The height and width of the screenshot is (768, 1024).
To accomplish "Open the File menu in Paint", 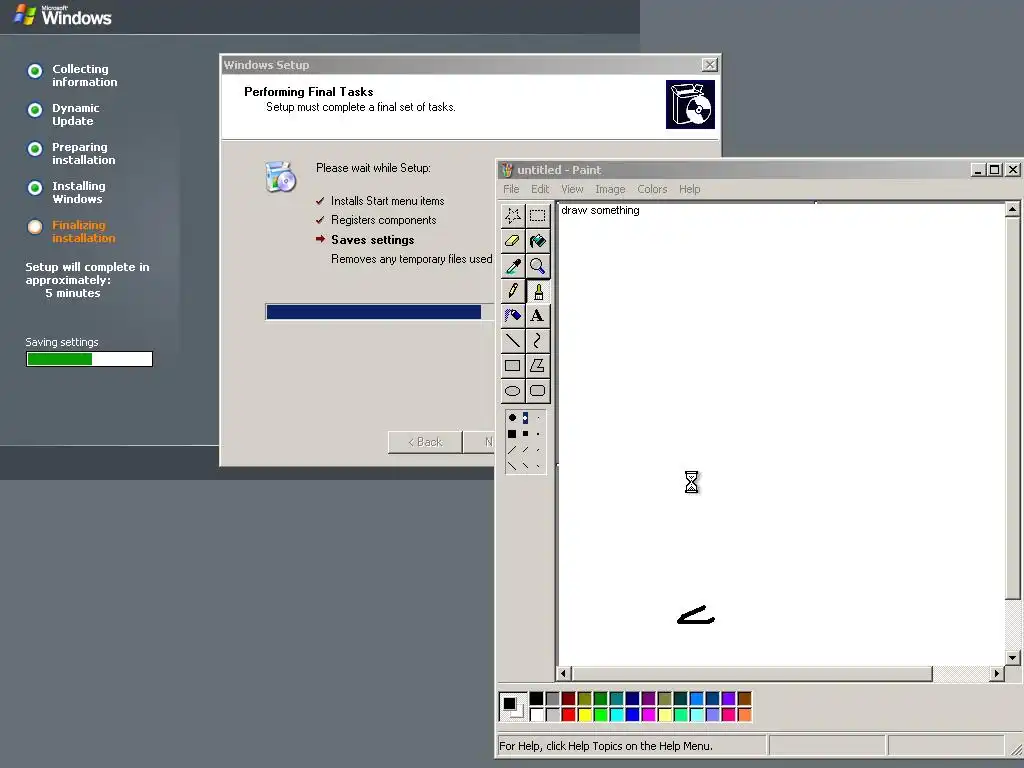I will pos(511,189).
